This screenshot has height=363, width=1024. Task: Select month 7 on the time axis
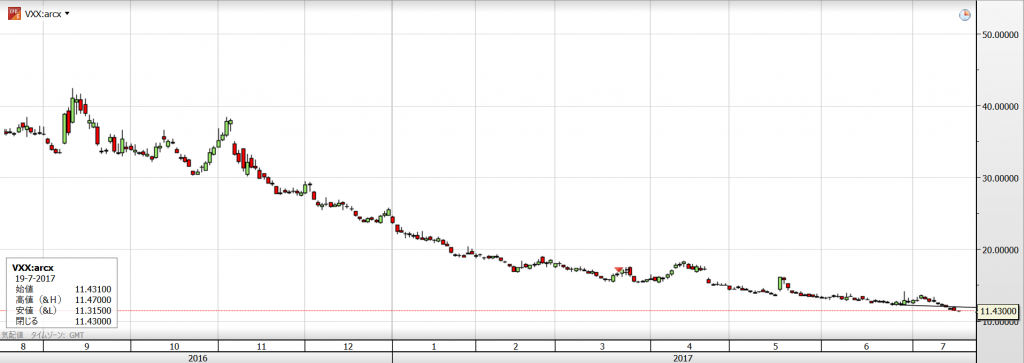(943, 346)
